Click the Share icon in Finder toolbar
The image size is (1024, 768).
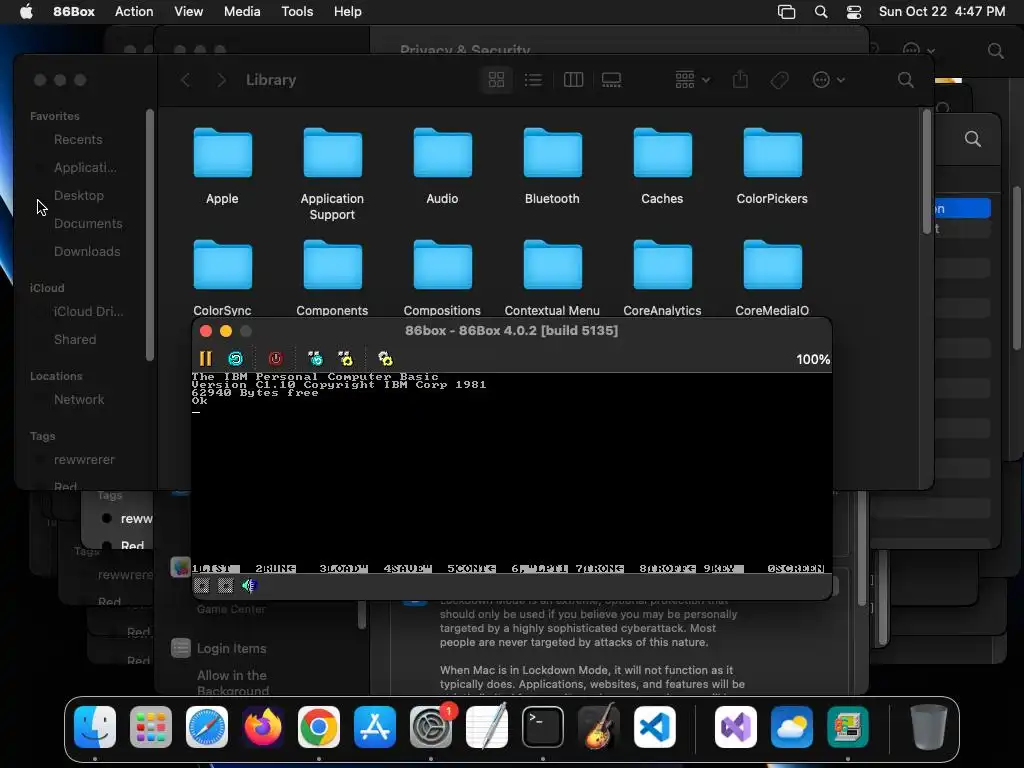coord(740,80)
